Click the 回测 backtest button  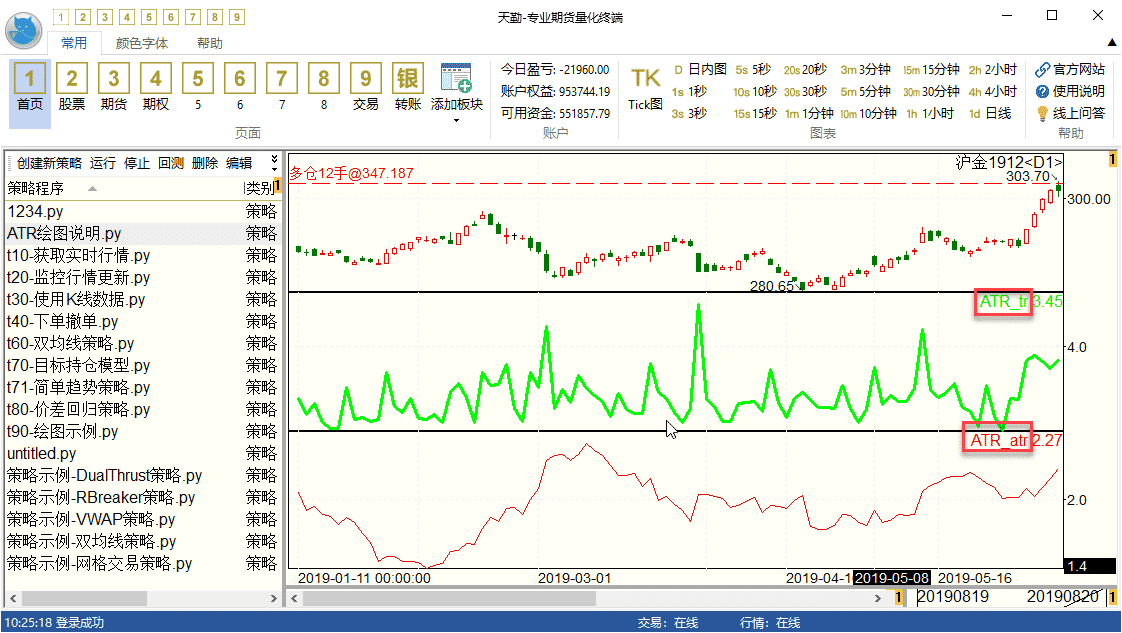pos(171,163)
